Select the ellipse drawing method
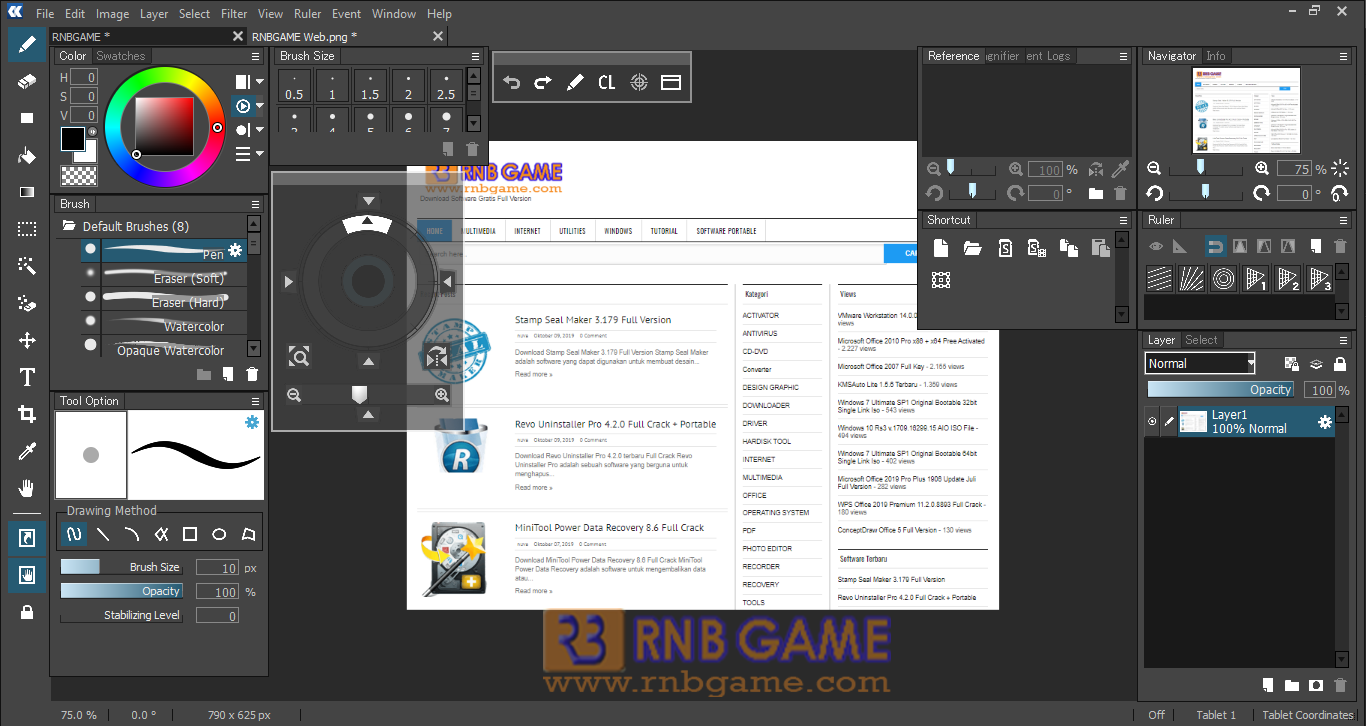Viewport: 1366px width, 726px height. (x=219, y=534)
